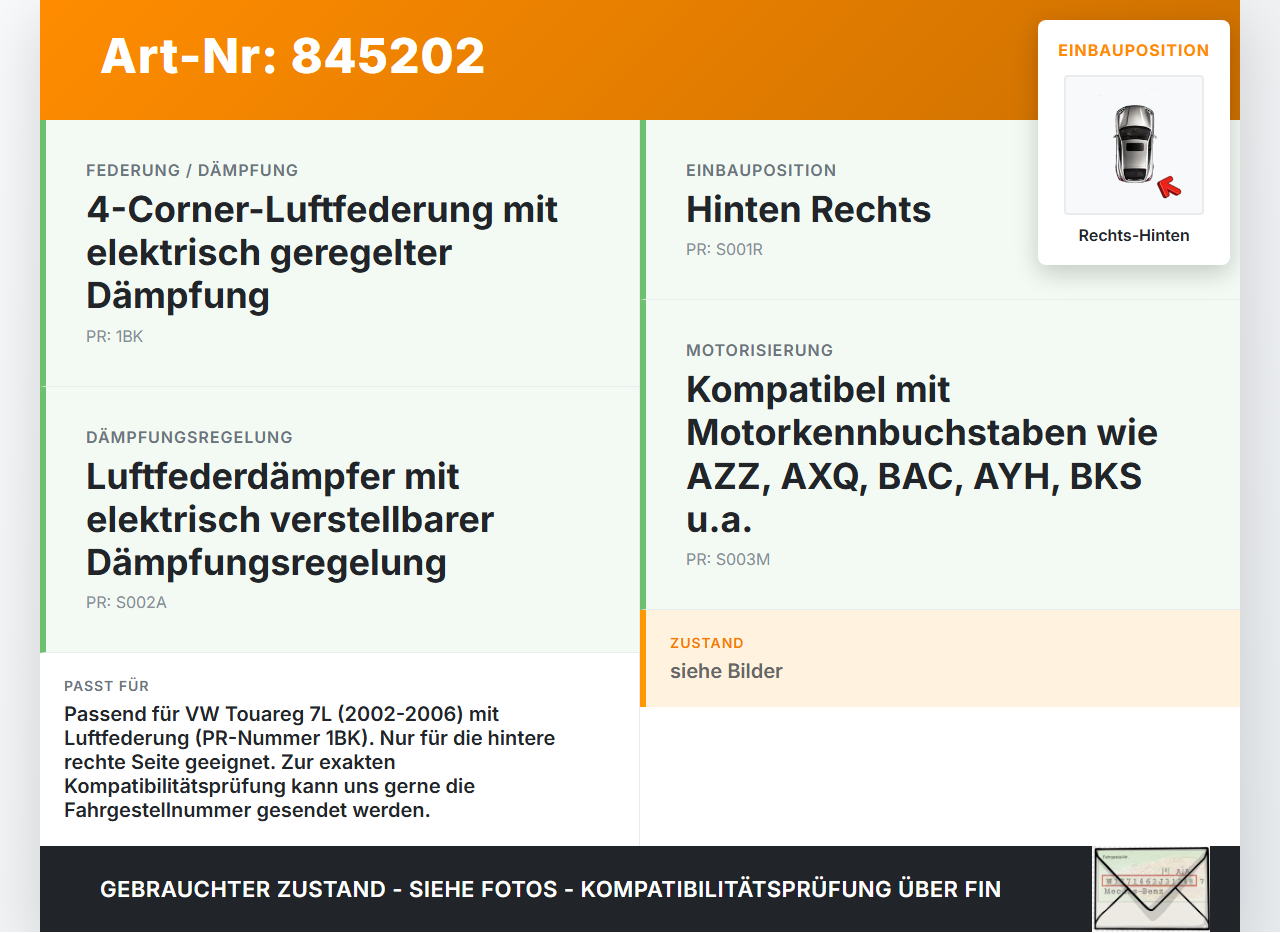Click the Art-Nr: 845202 heading
Viewport: 1280px width, 933px height.
coord(293,56)
